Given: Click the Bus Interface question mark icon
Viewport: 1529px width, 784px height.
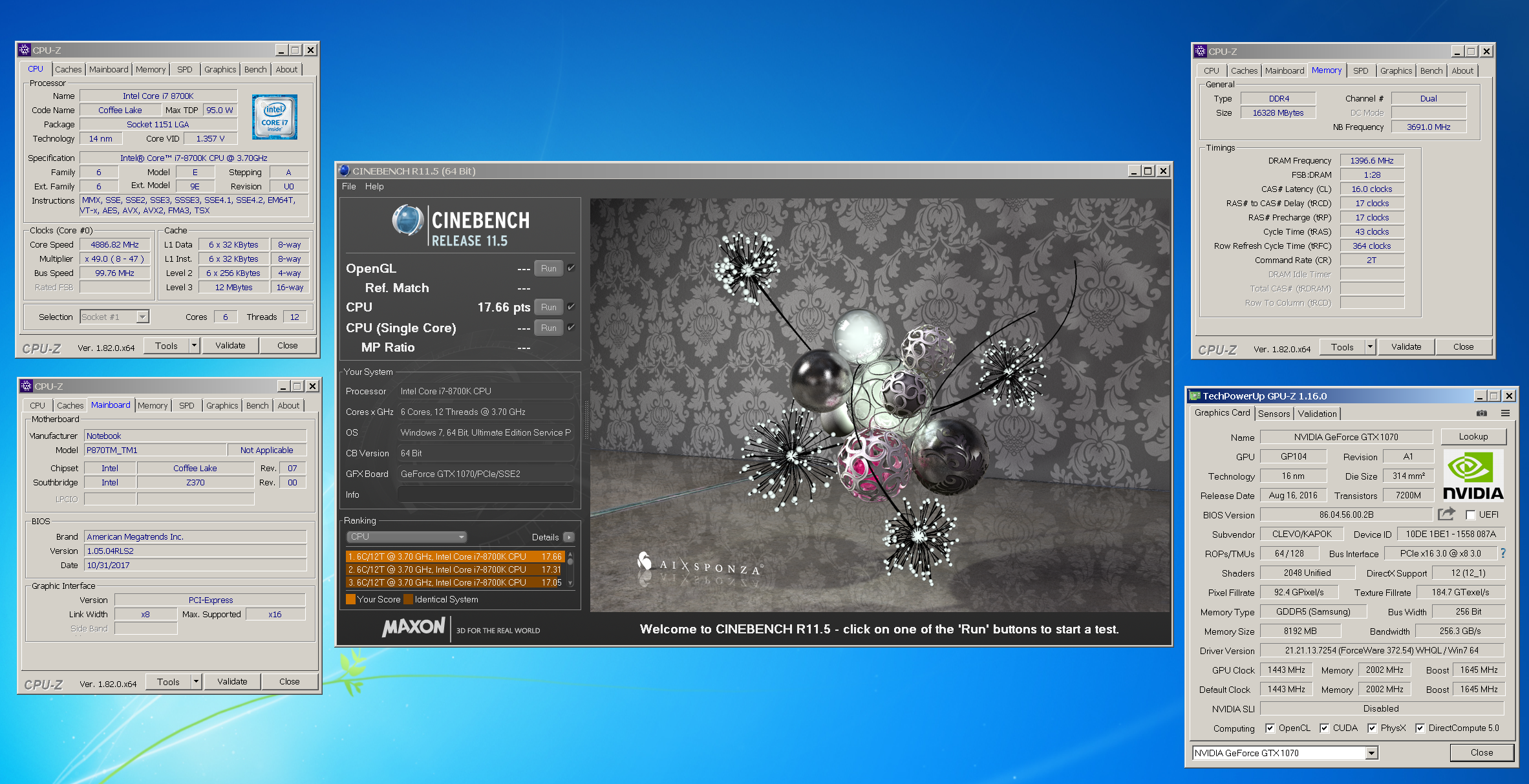Looking at the screenshot, I should coord(1503,553).
